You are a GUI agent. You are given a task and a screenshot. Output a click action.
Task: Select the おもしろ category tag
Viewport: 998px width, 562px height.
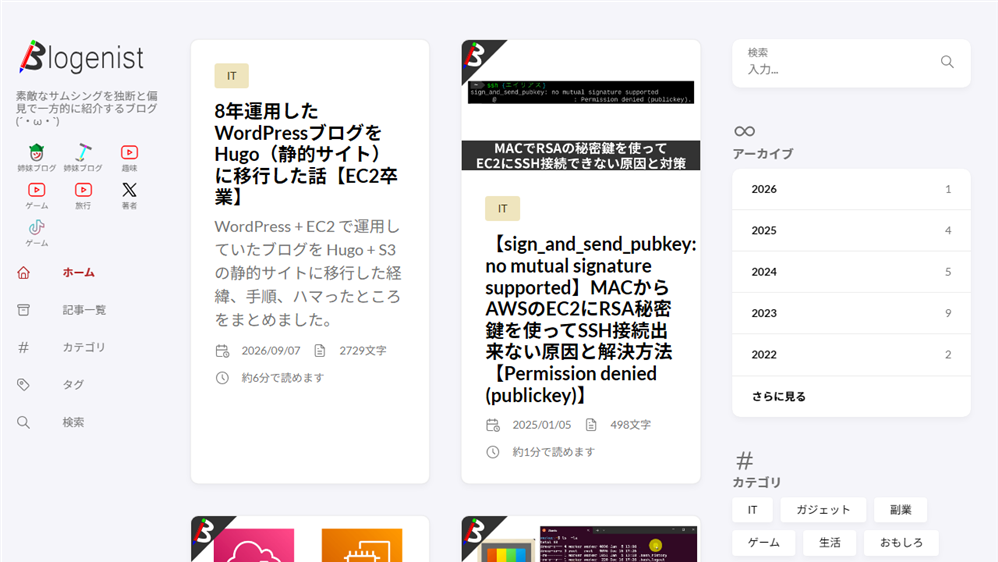point(901,543)
